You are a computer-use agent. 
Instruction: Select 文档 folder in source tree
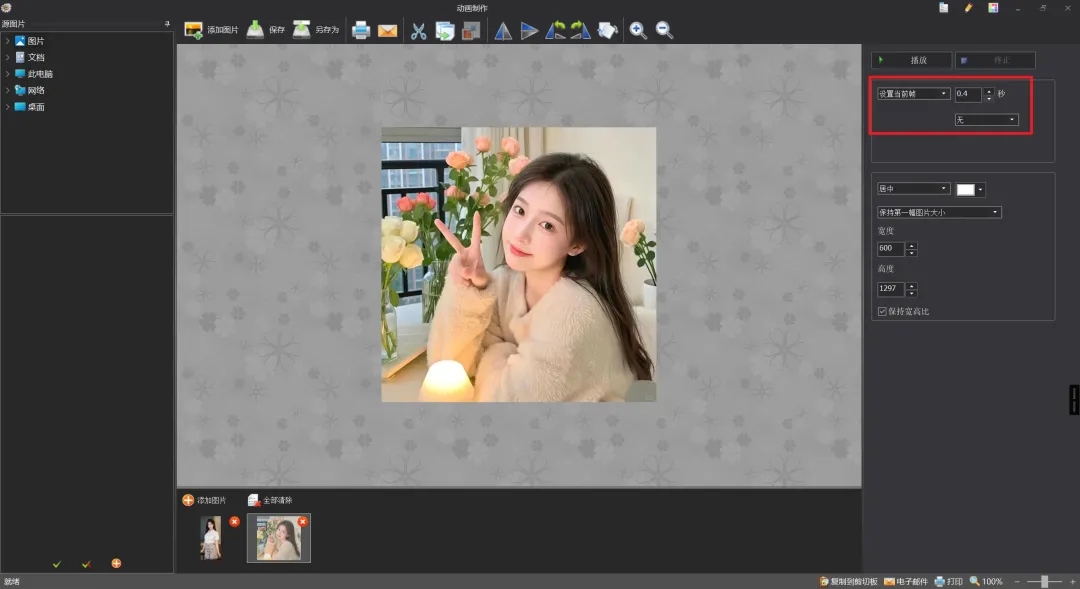point(30,57)
